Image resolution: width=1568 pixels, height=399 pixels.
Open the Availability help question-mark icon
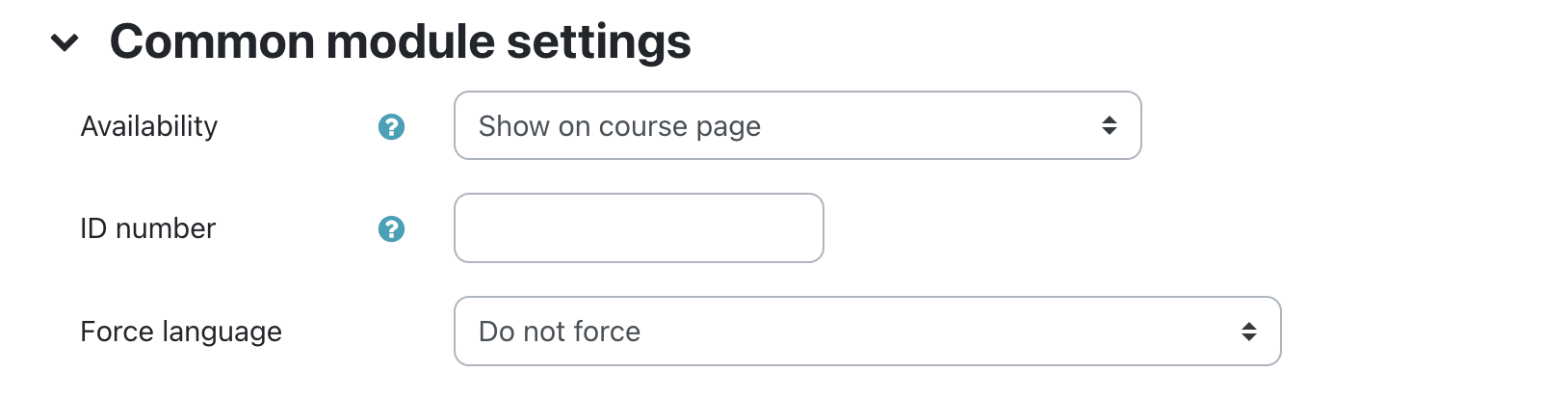pyautogui.click(x=391, y=126)
